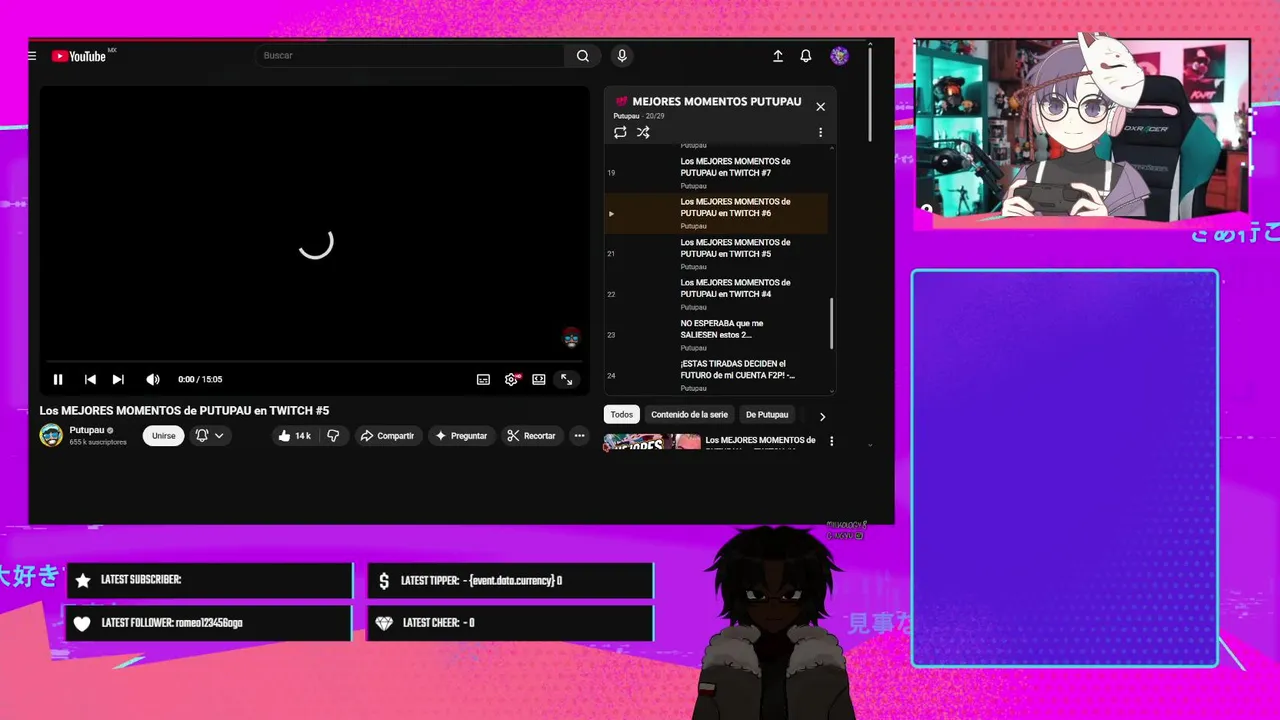Image resolution: width=1280 pixels, height=720 pixels.
Task: Click the LATEST SUBSCRIBER star icon
Action: 83,580
